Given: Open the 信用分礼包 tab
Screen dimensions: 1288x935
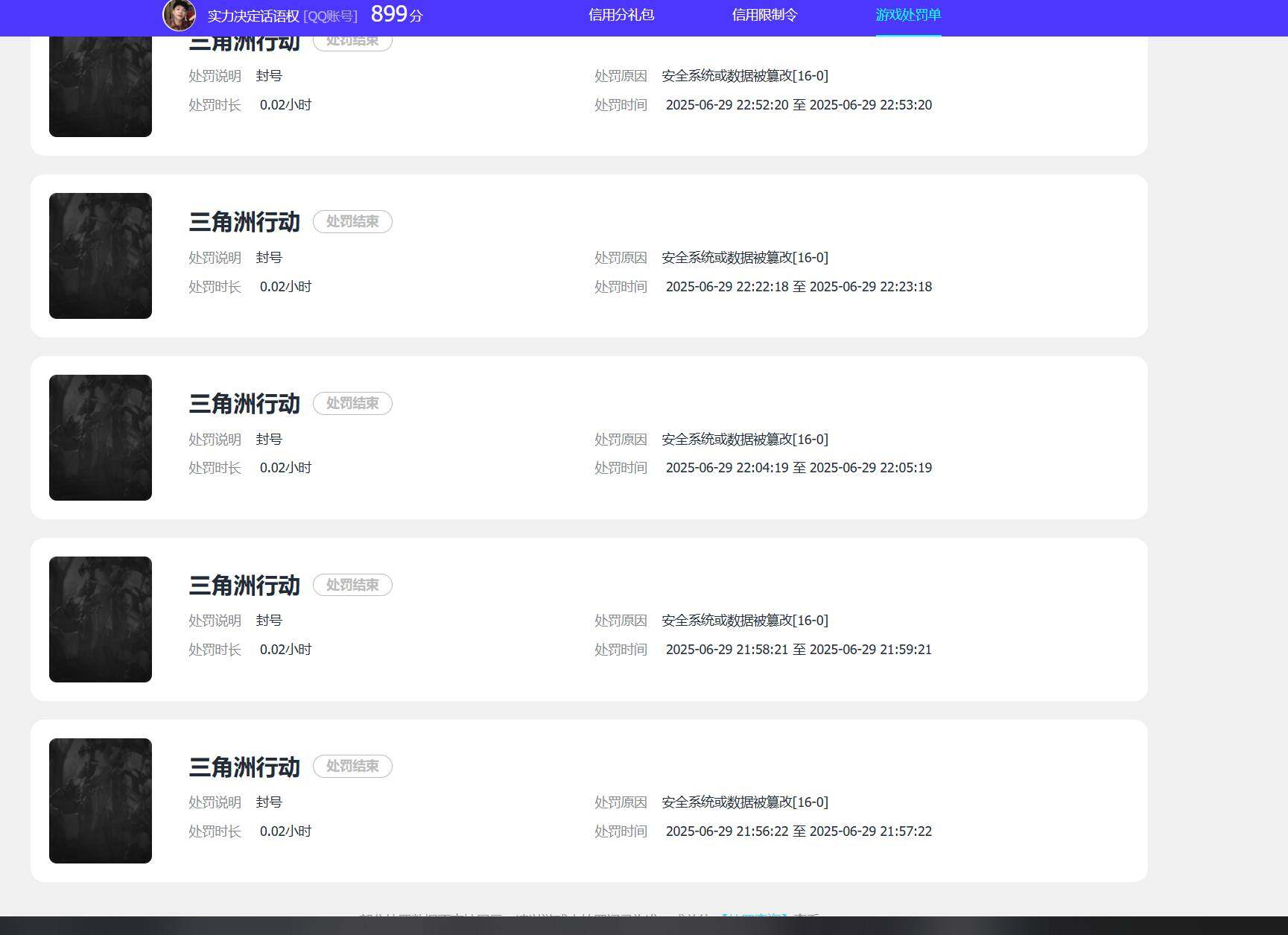Looking at the screenshot, I should click(621, 15).
